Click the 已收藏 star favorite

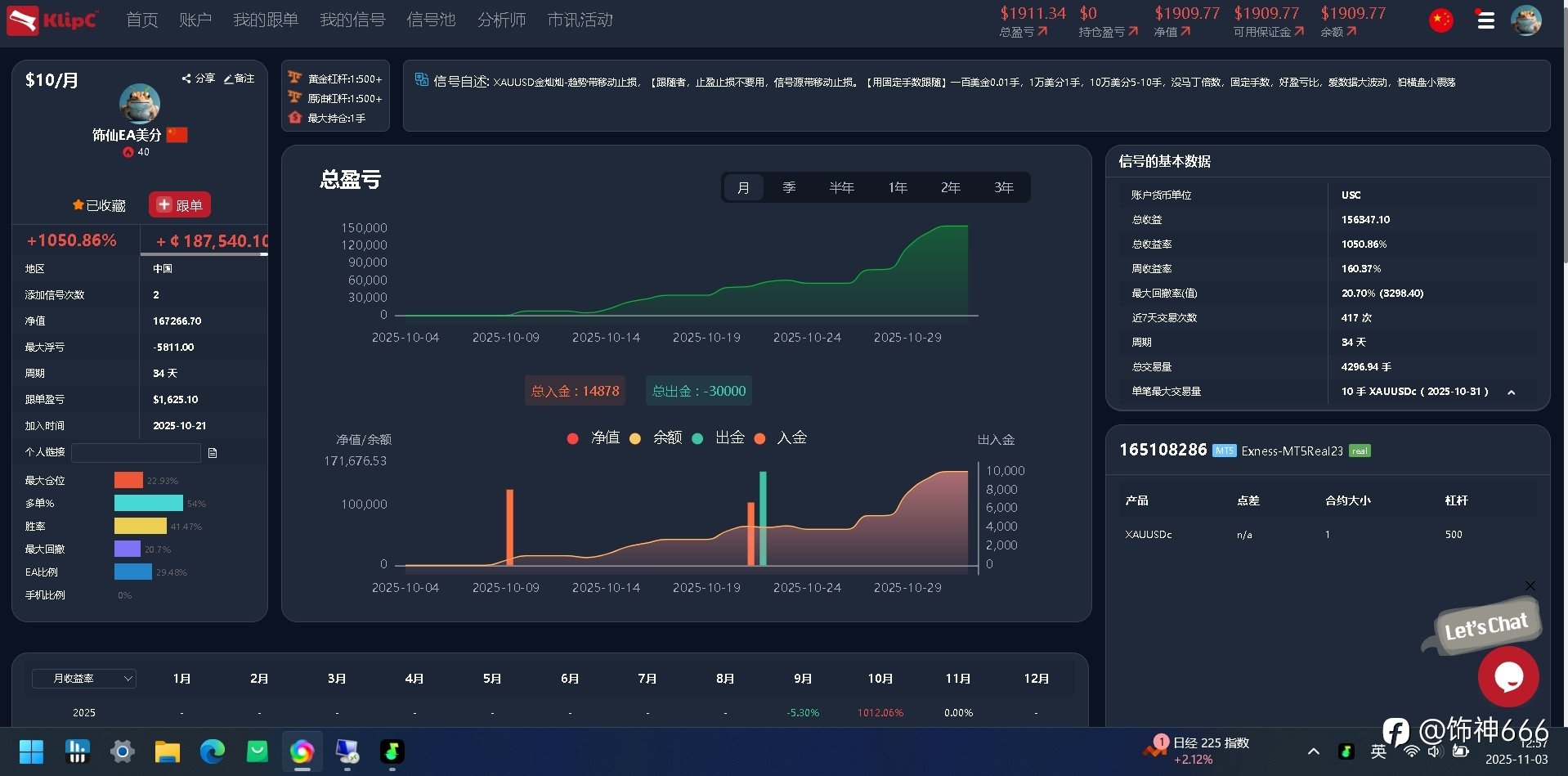pyautogui.click(x=99, y=205)
